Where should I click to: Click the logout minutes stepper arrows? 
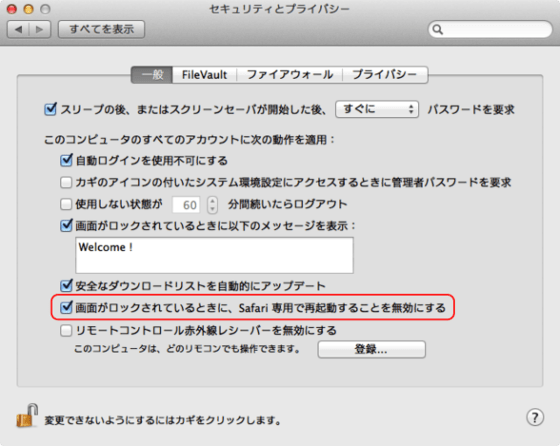212,205
